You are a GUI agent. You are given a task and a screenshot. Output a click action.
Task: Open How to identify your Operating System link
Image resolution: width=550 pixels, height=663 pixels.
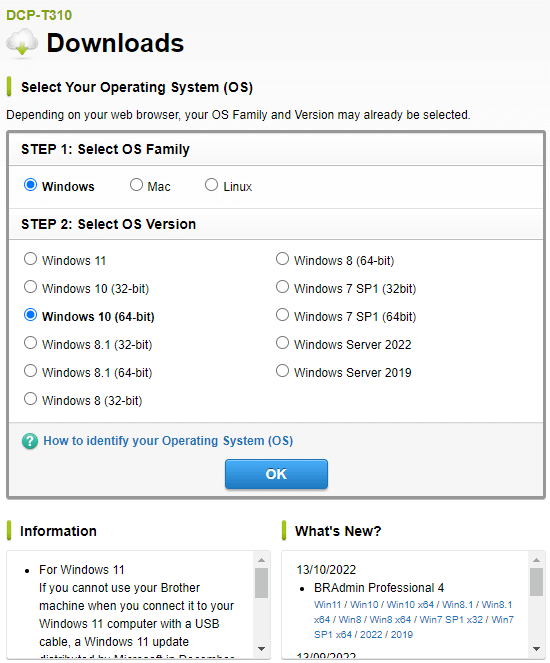pos(168,441)
